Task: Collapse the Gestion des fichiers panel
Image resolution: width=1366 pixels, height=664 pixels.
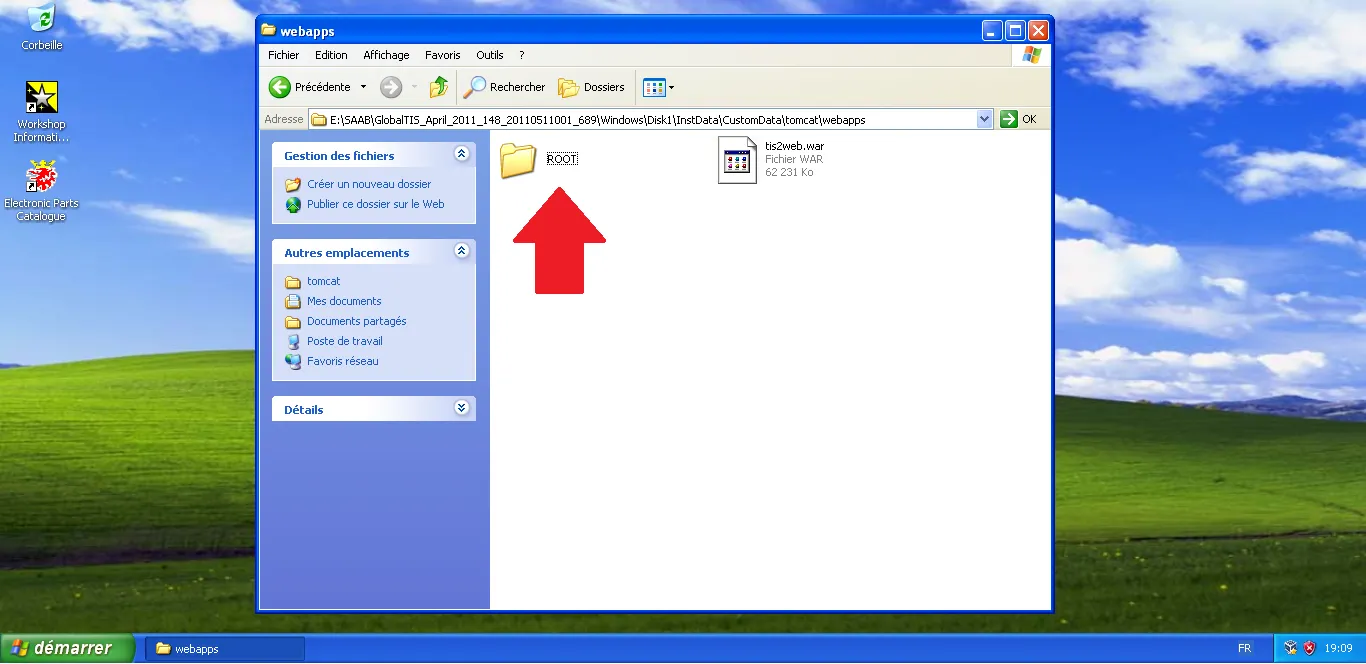Action: pos(461,153)
